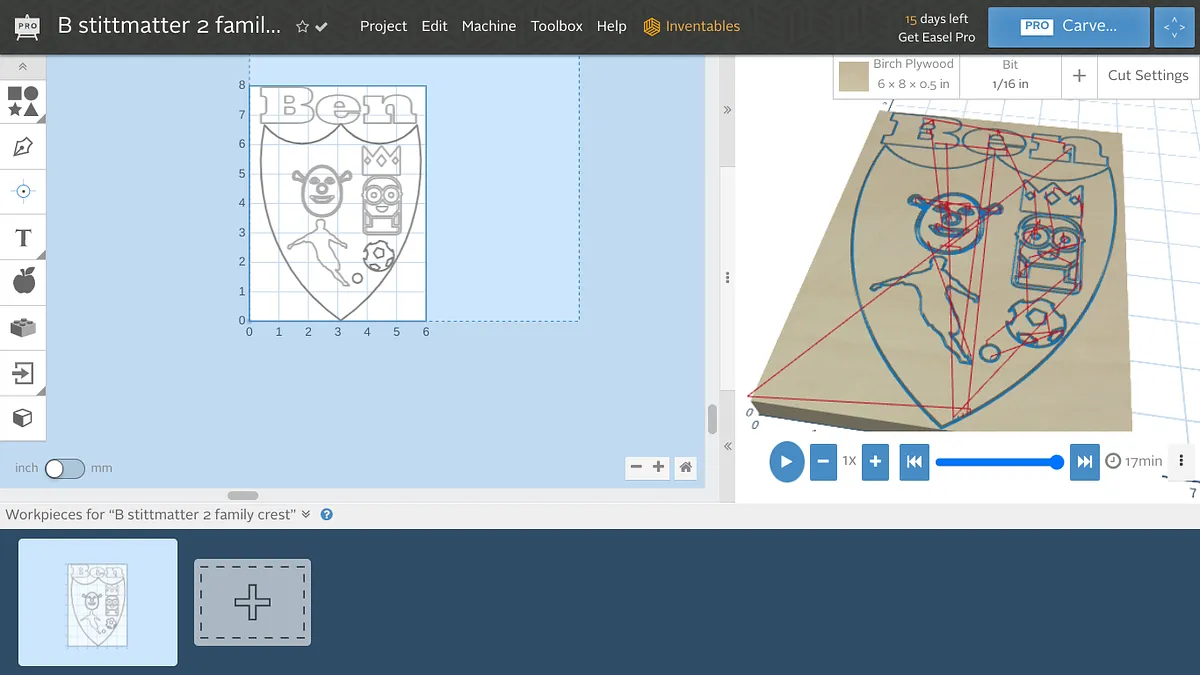1200x675 pixels.
Task: Open the Apps brick icon
Action: click(23, 327)
